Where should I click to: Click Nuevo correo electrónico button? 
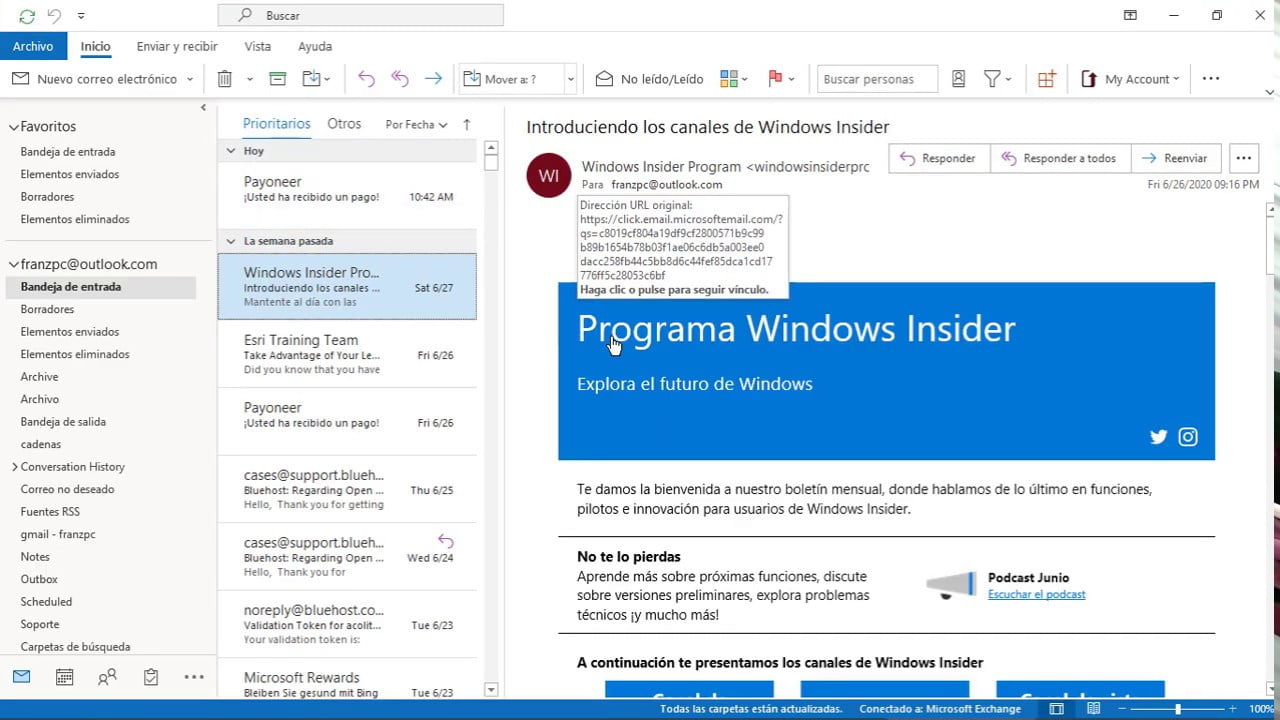[x=95, y=79]
